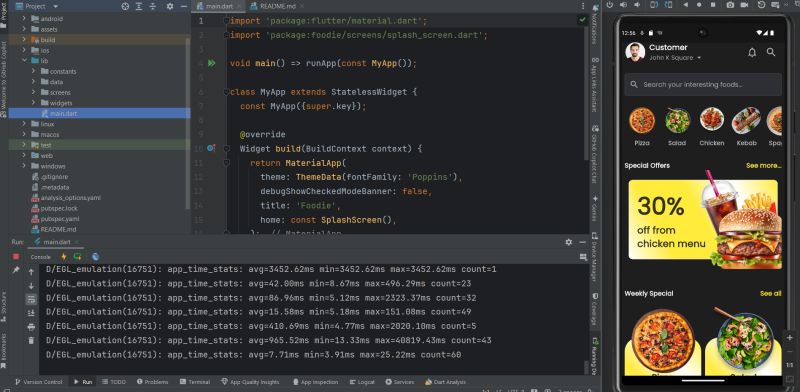Click the Flutter Hot Reload lightning icon

click(64, 257)
